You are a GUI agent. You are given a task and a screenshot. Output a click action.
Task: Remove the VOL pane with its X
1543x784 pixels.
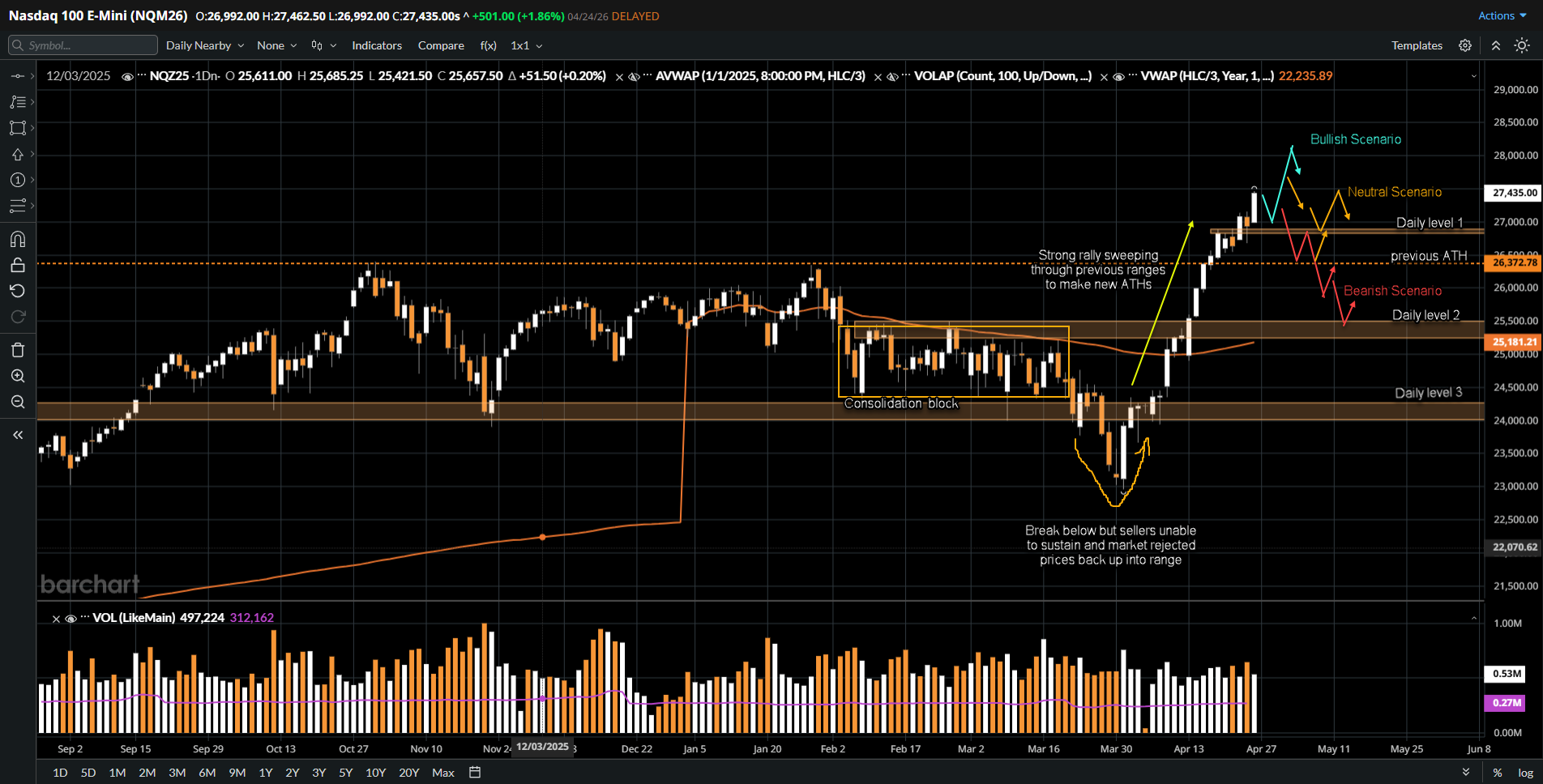(x=56, y=619)
